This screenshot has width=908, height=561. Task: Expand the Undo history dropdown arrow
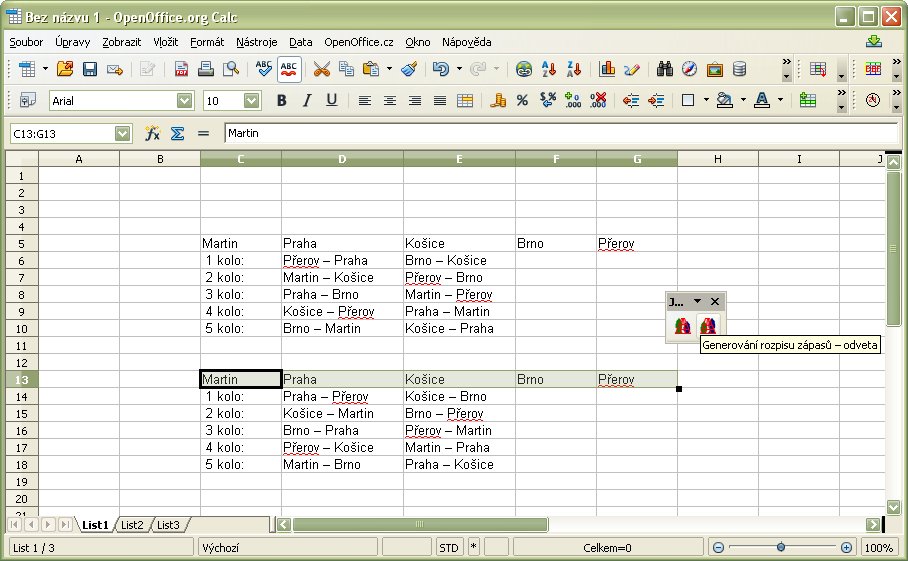click(x=459, y=69)
